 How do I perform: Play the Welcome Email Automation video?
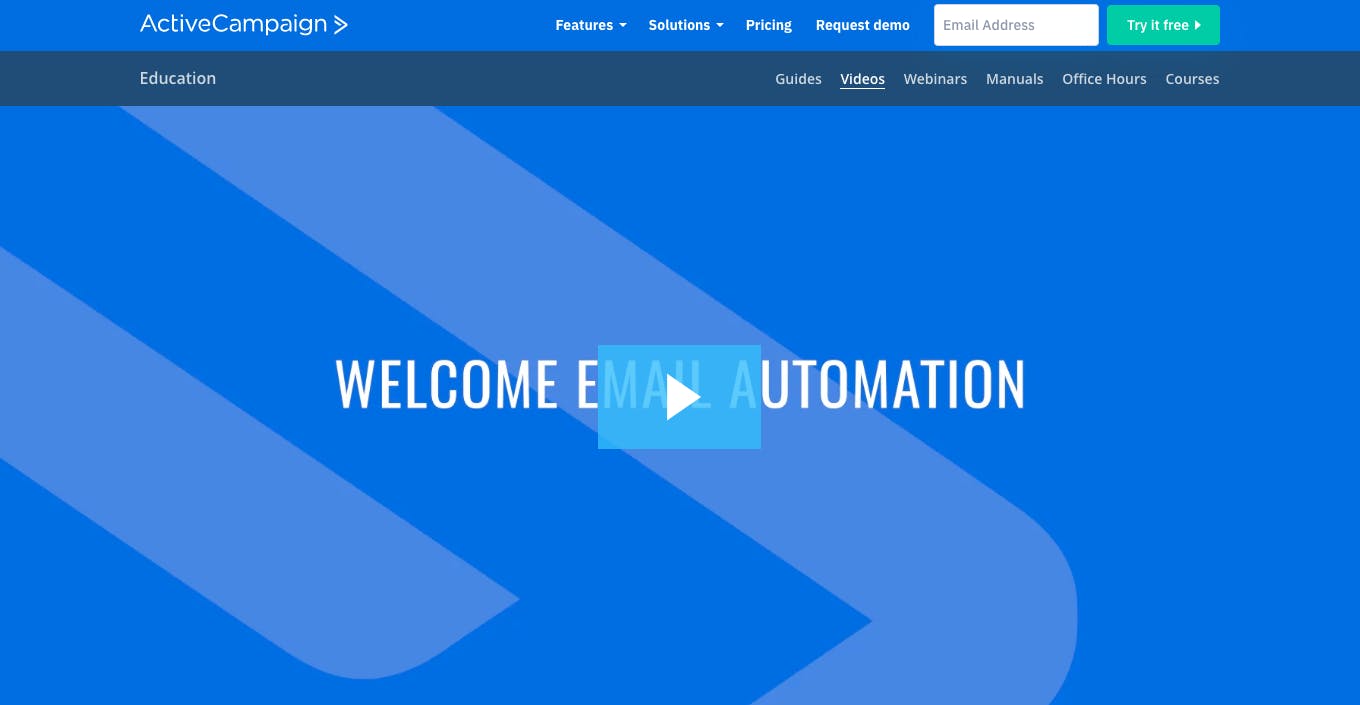pyautogui.click(x=679, y=397)
